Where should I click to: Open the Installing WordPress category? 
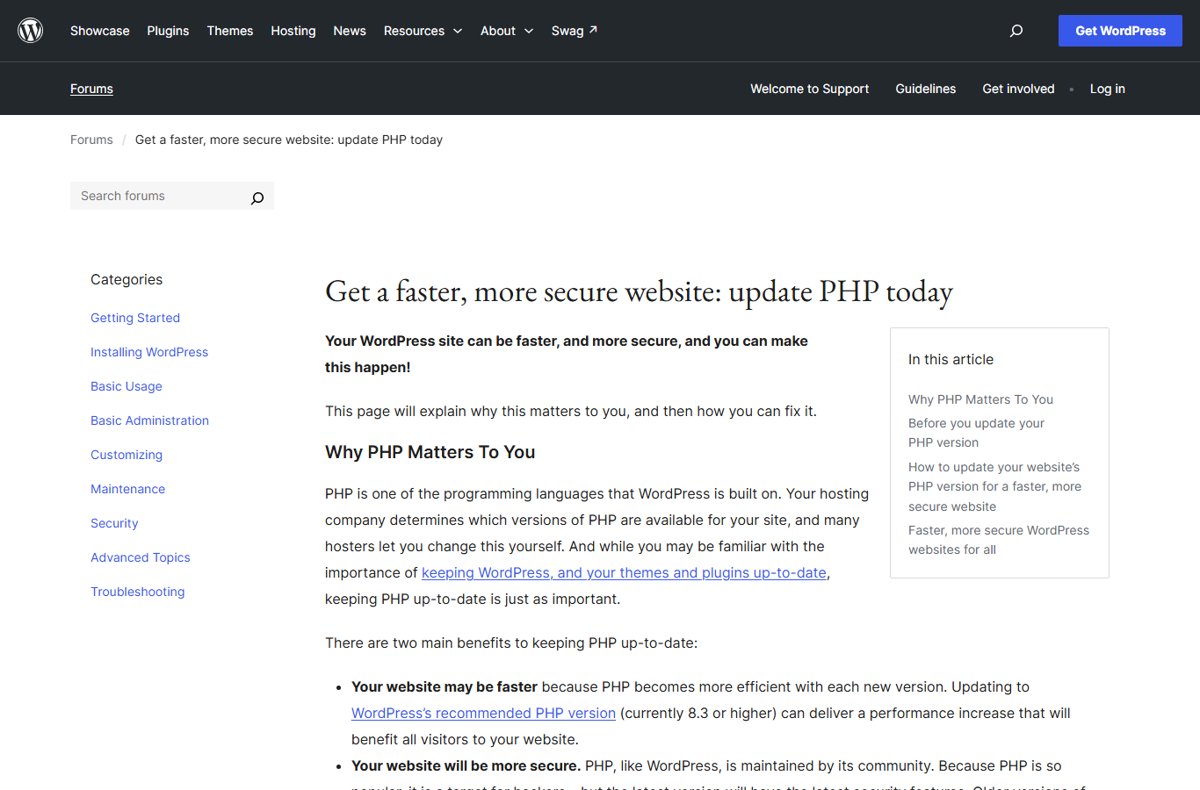pos(149,352)
